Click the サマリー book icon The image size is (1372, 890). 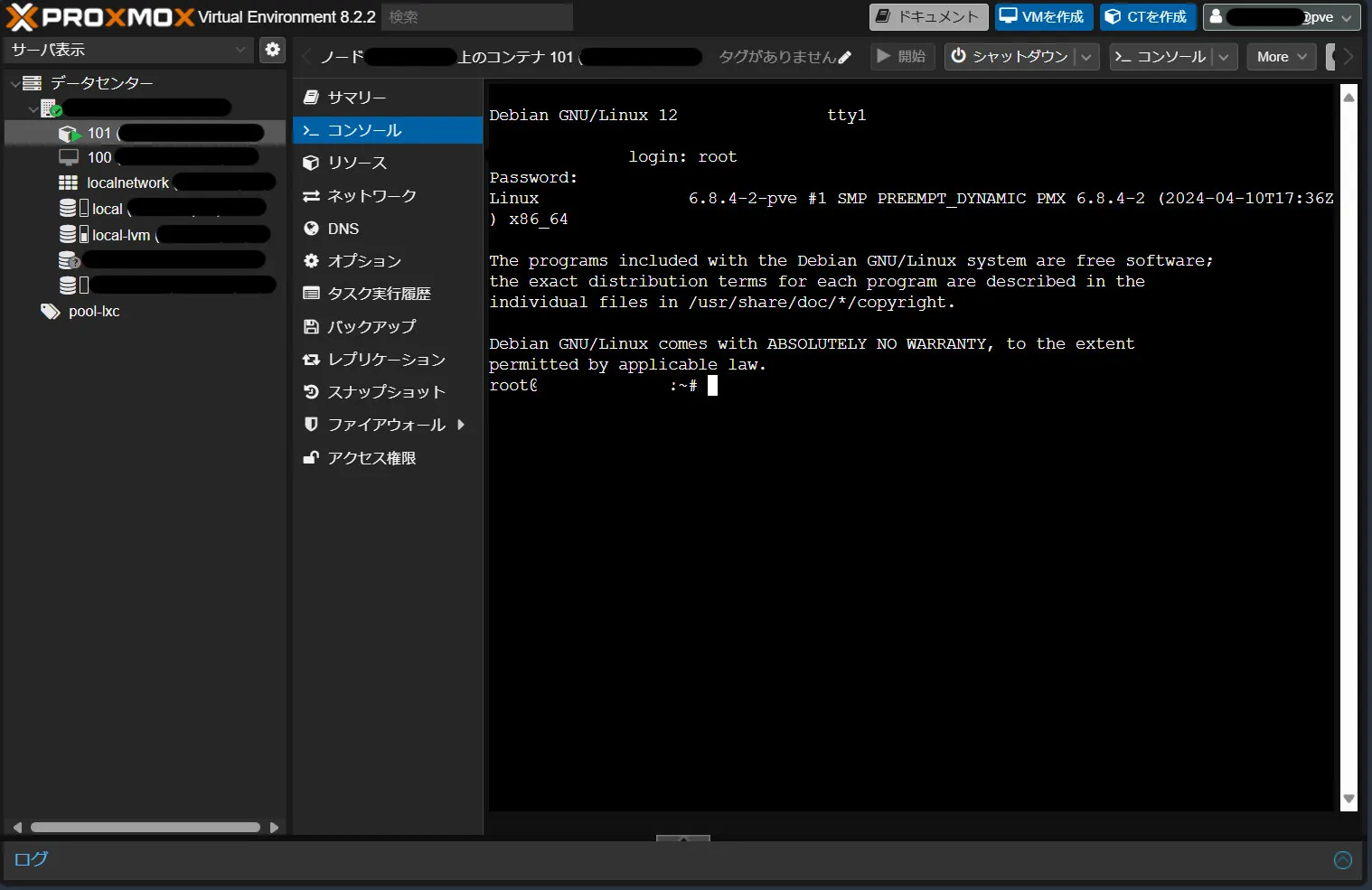(311, 97)
